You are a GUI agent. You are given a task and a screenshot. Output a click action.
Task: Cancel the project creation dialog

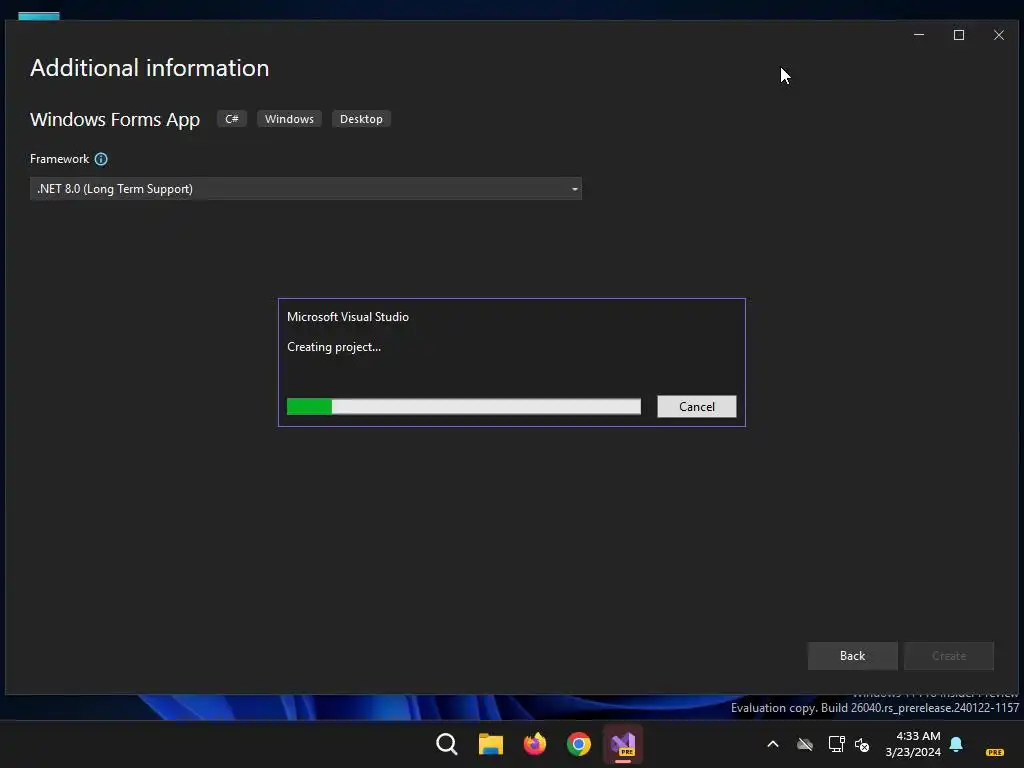click(x=696, y=406)
